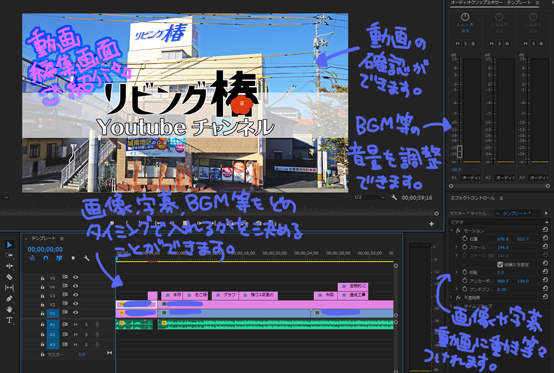This screenshot has height=373, width=554.
Task: Collapse the Motion effect group
Action: tap(452, 230)
